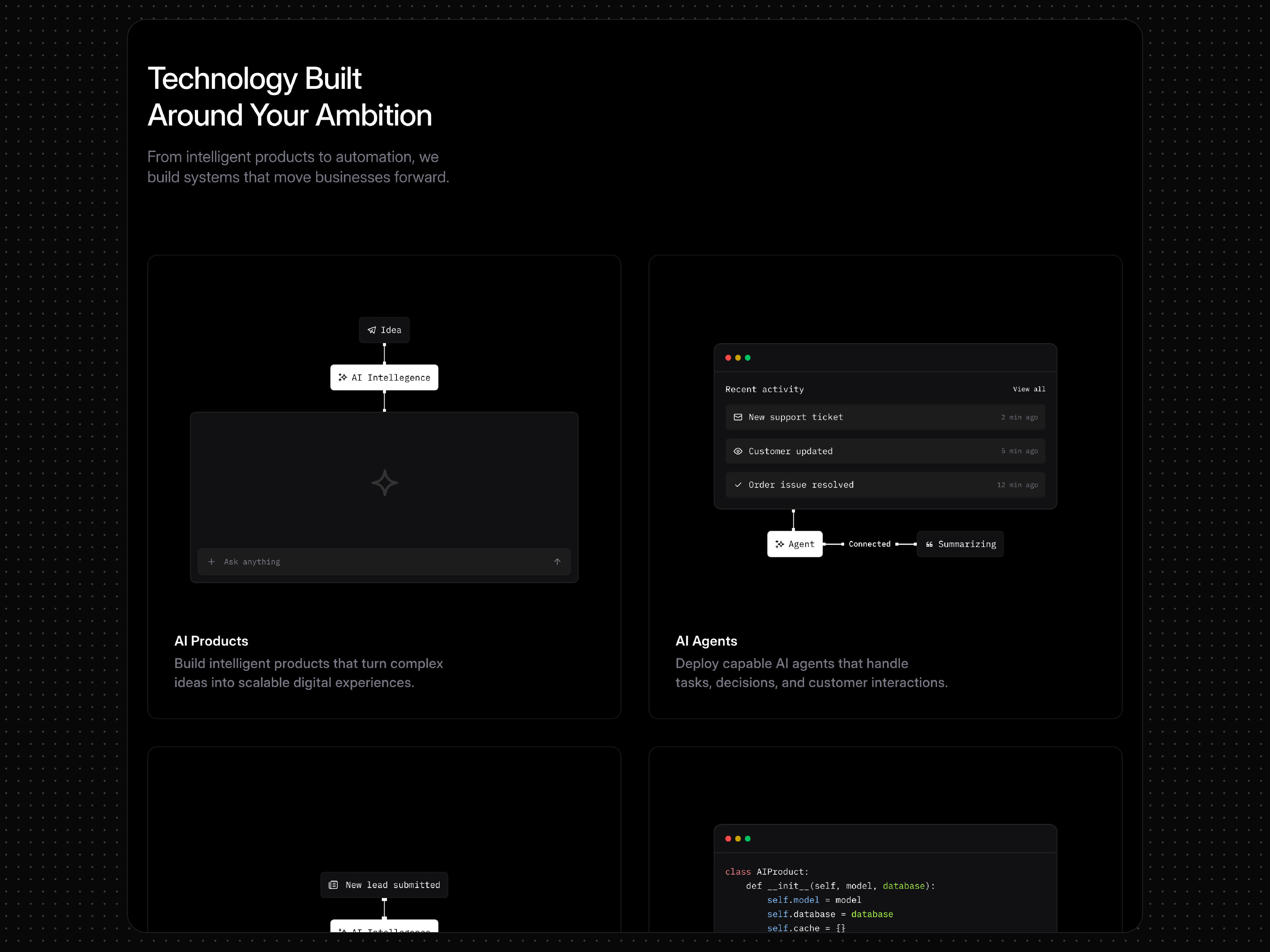Click the New lead submitted label
The height and width of the screenshot is (952, 1270).
click(393, 885)
